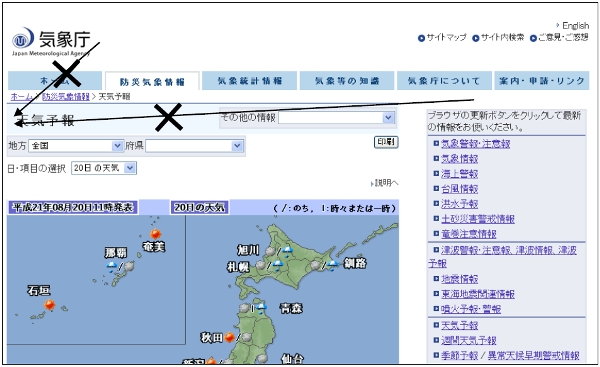Click the cloud icon next to 旭川

tap(271, 251)
